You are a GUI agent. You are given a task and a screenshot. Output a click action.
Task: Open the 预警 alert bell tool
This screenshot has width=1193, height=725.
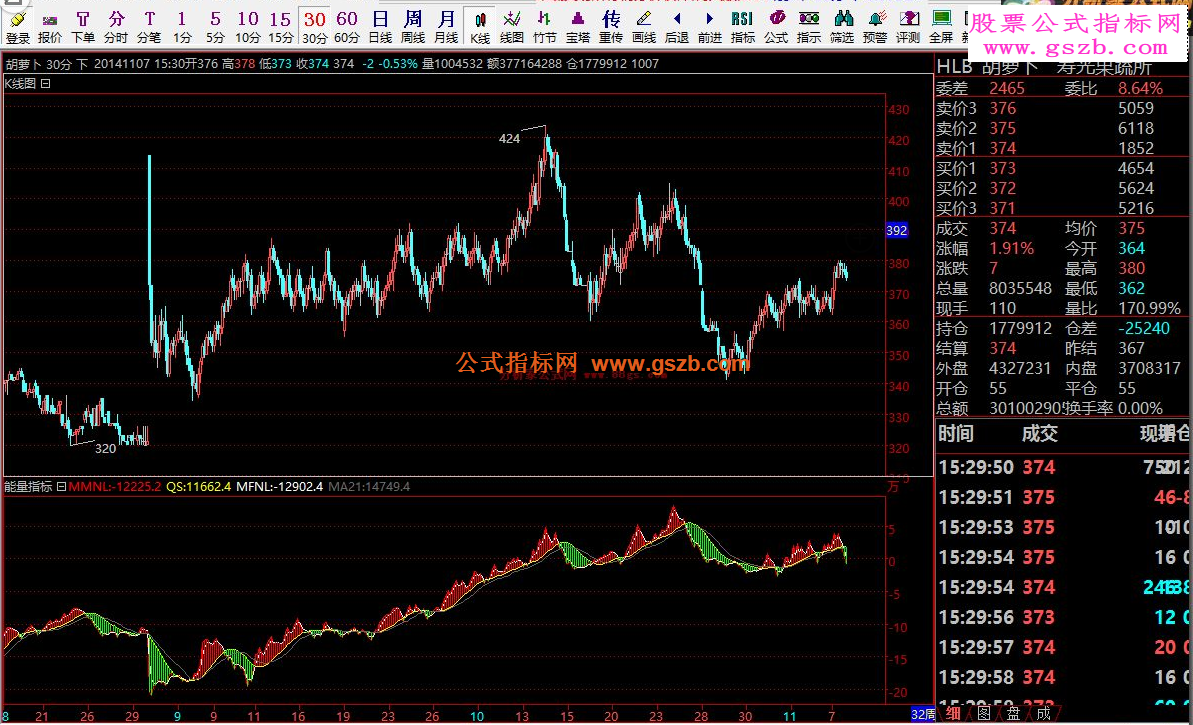tap(875, 26)
